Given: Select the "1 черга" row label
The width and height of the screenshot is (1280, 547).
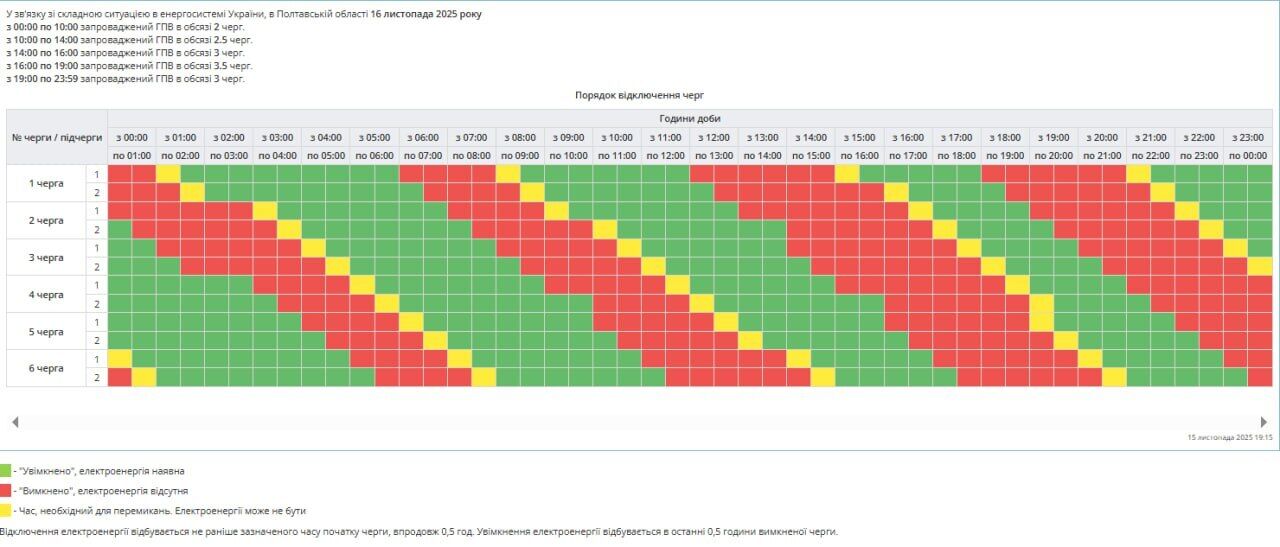Looking at the screenshot, I should pyautogui.click(x=46, y=183).
